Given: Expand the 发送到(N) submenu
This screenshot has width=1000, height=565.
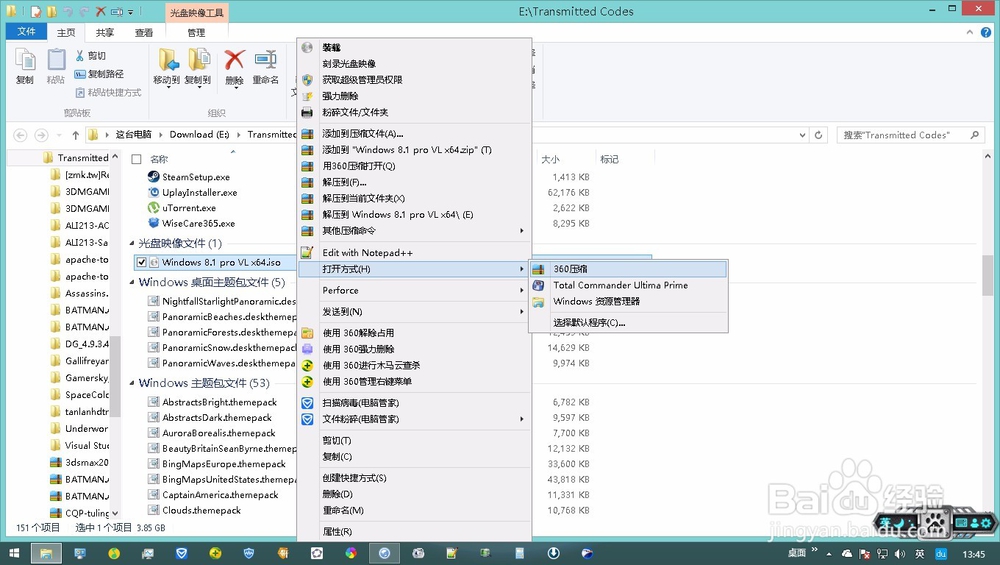Looking at the screenshot, I should 415,311.
